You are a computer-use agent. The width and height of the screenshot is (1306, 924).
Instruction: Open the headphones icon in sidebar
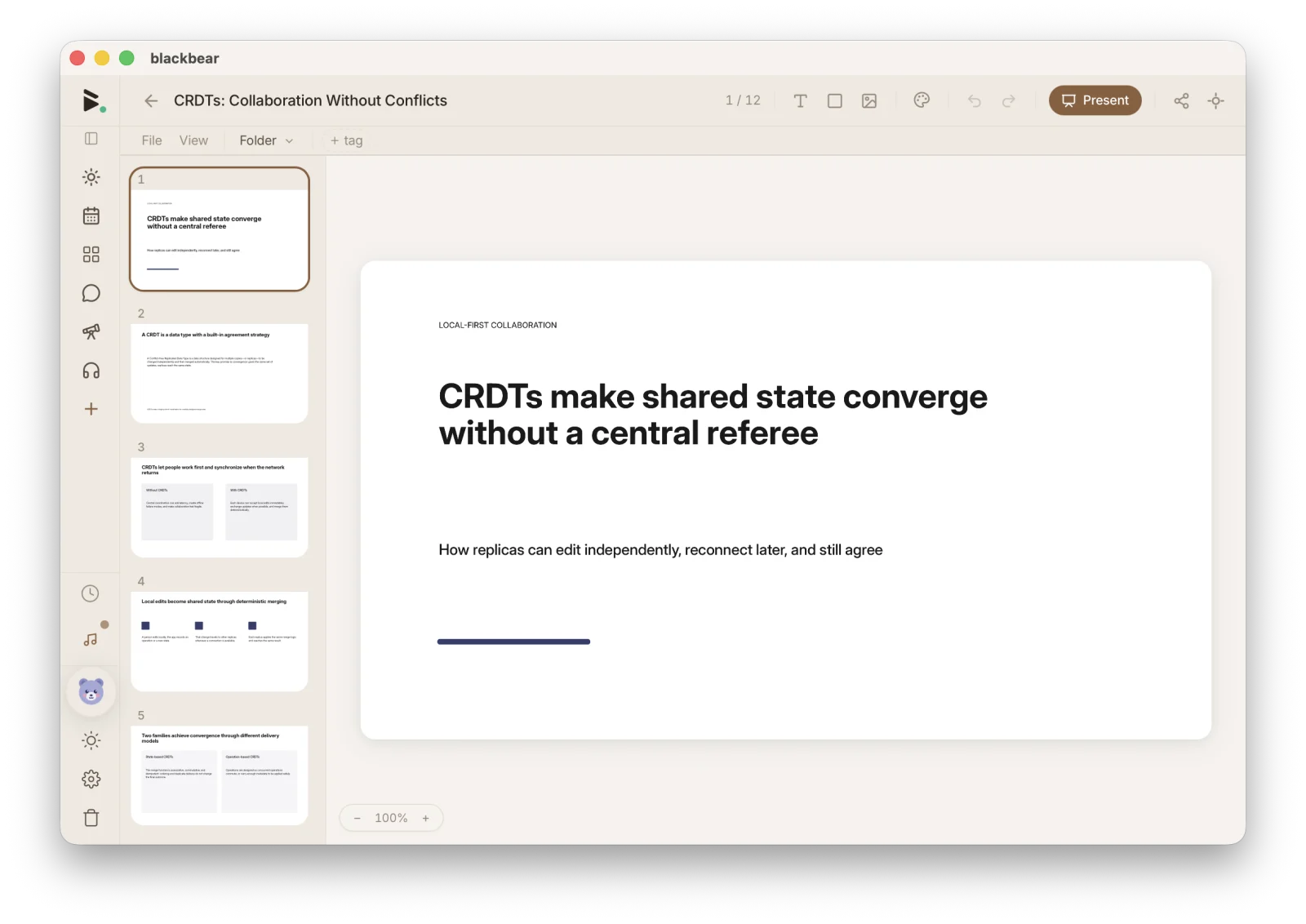(91, 371)
